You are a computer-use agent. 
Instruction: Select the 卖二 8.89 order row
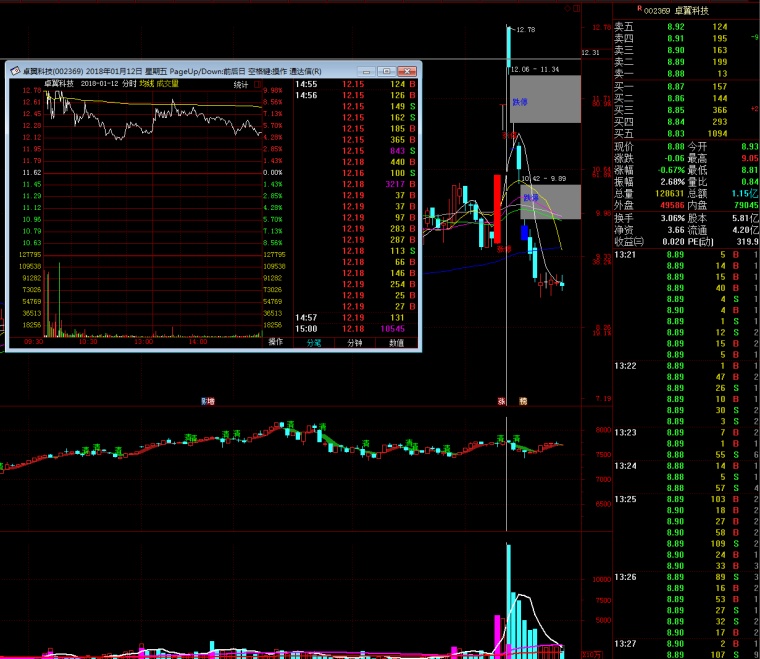click(x=685, y=62)
